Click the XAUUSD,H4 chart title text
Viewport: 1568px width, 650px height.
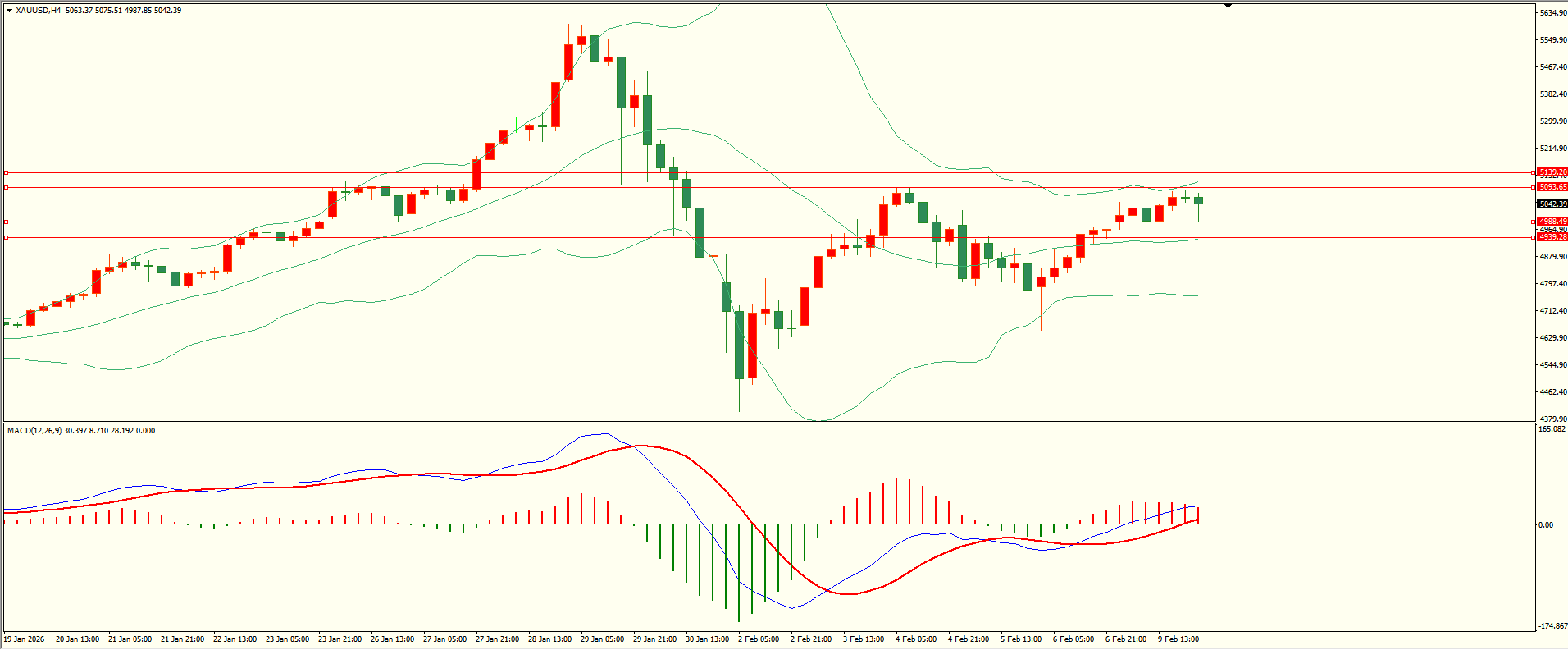(39, 11)
